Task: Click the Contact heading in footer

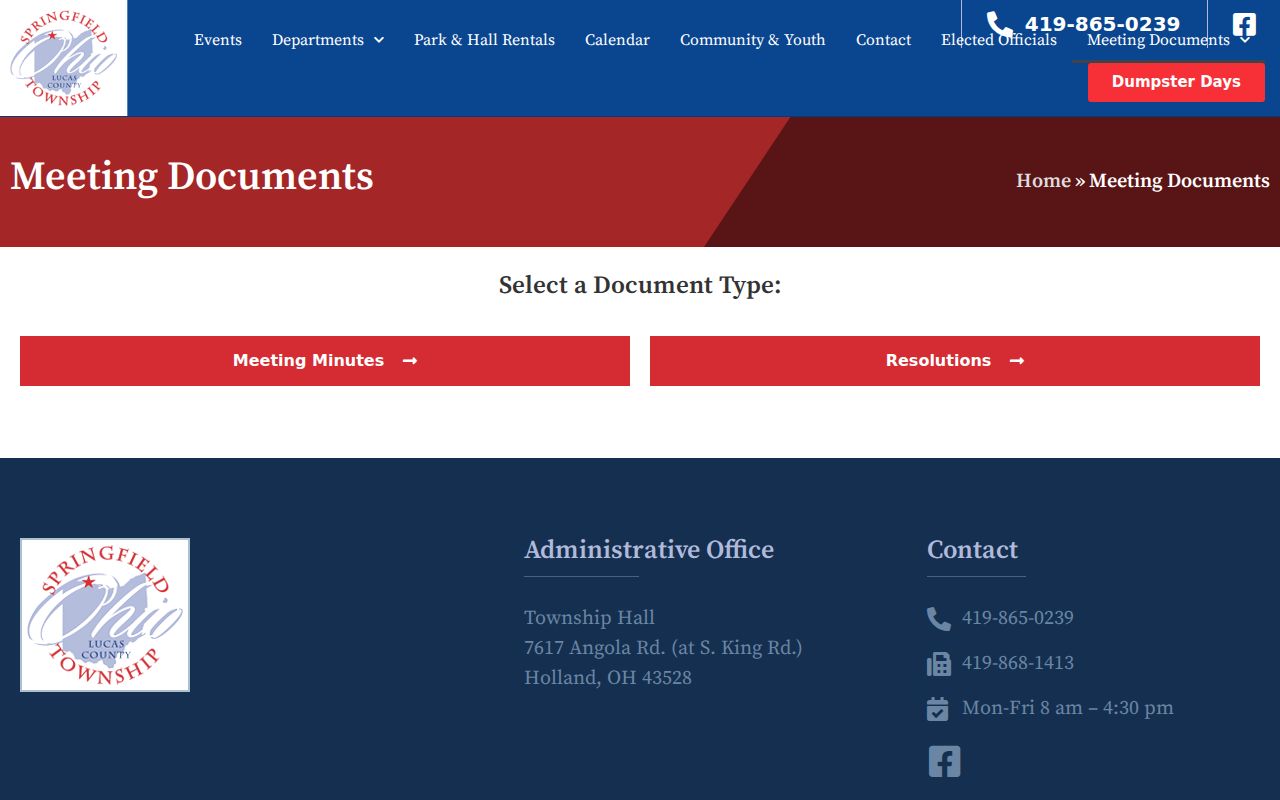Action: pos(972,550)
